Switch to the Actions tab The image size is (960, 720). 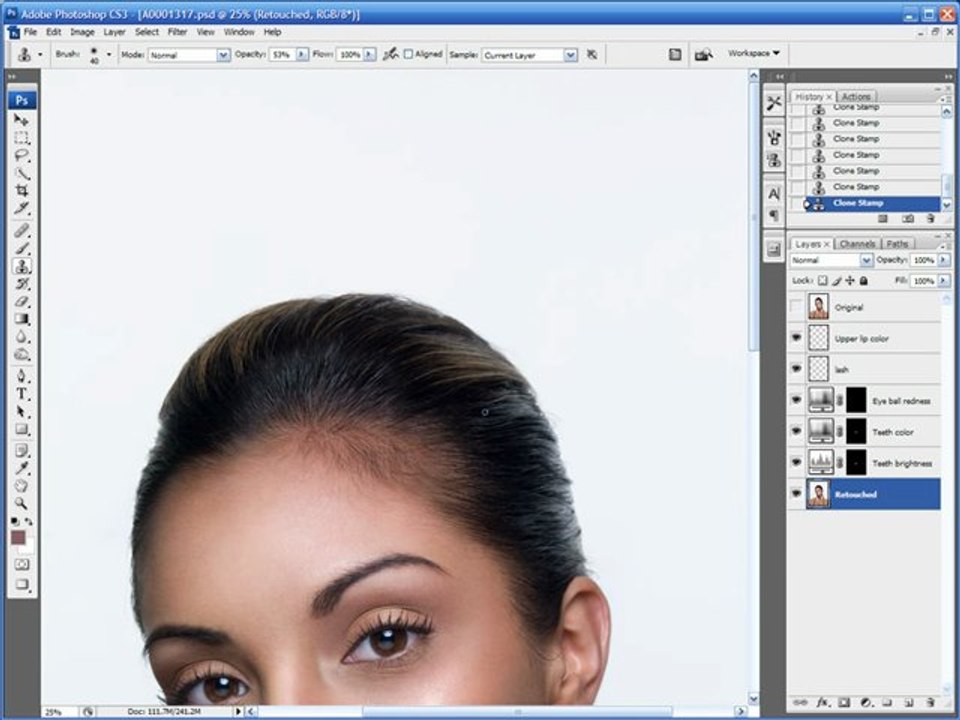point(856,97)
